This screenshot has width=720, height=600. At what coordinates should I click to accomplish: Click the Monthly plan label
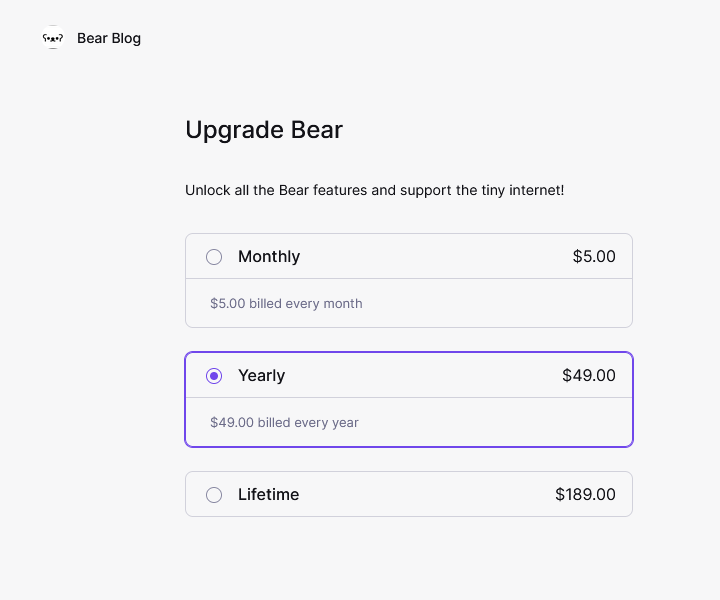click(x=269, y=256)
